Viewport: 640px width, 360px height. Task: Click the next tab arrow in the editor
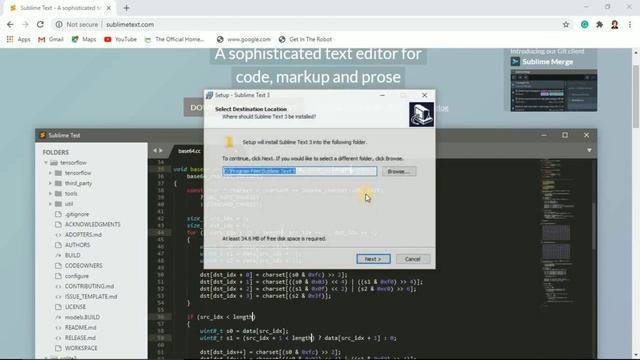[x=161, y=151]
